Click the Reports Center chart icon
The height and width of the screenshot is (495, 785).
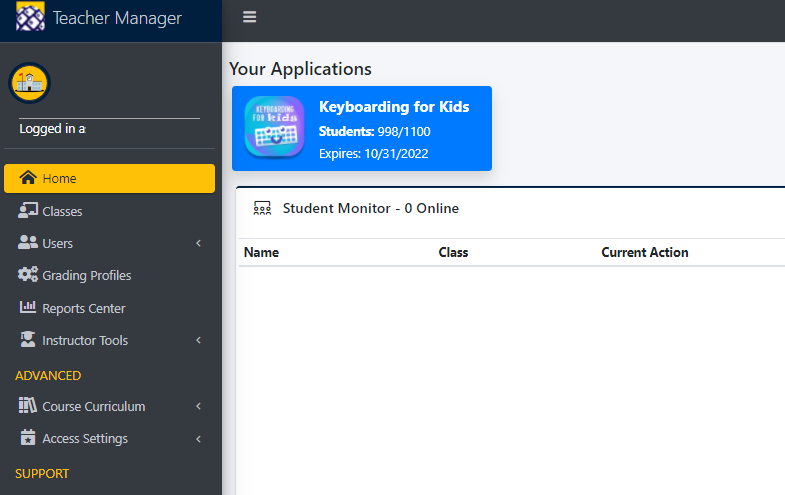tap(28, 307)
